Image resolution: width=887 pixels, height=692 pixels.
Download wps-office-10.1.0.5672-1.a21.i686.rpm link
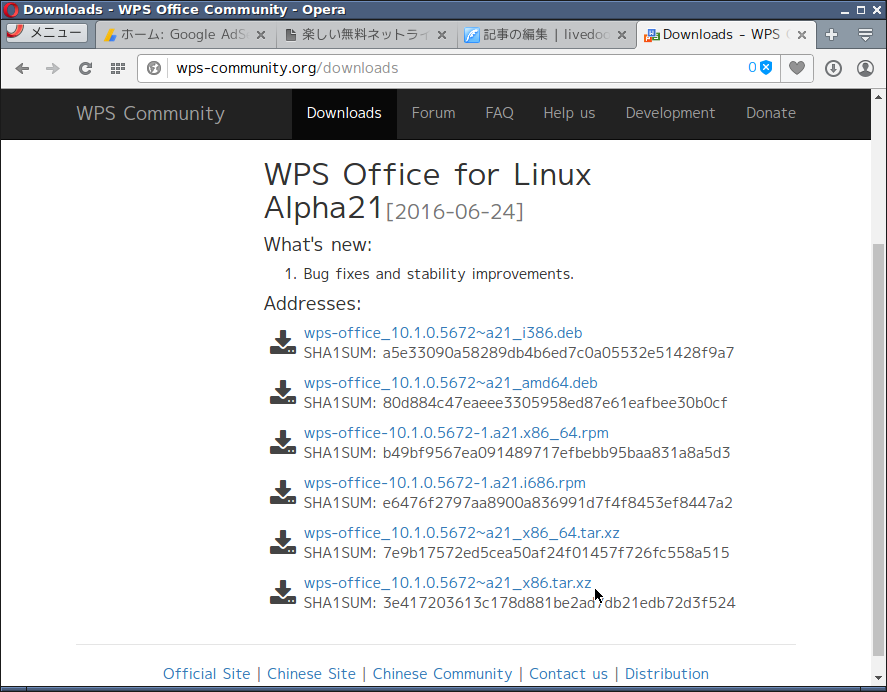coord(445,483)
